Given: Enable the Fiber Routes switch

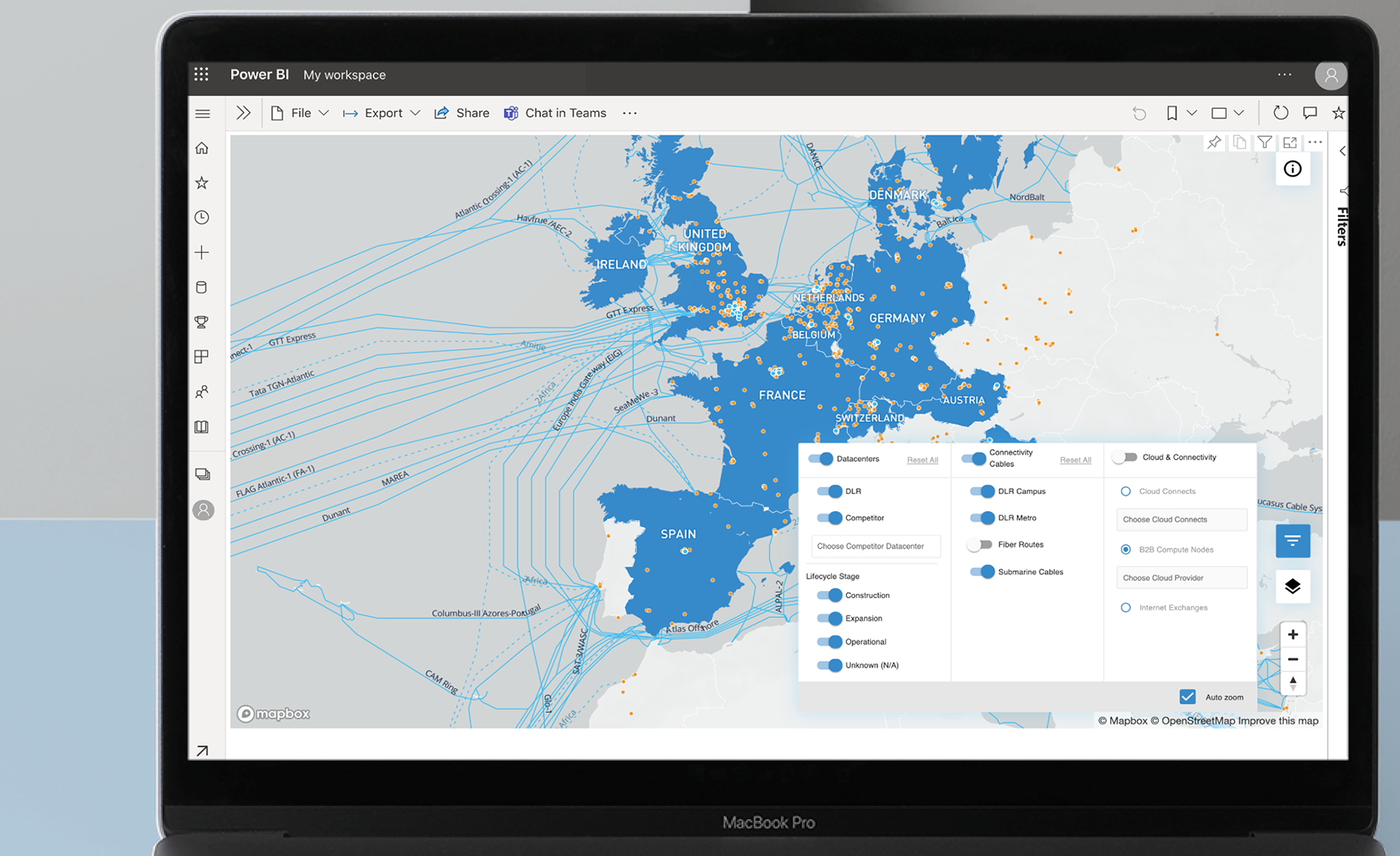Looking at the screenshot, I should click(x=980, y=545).
